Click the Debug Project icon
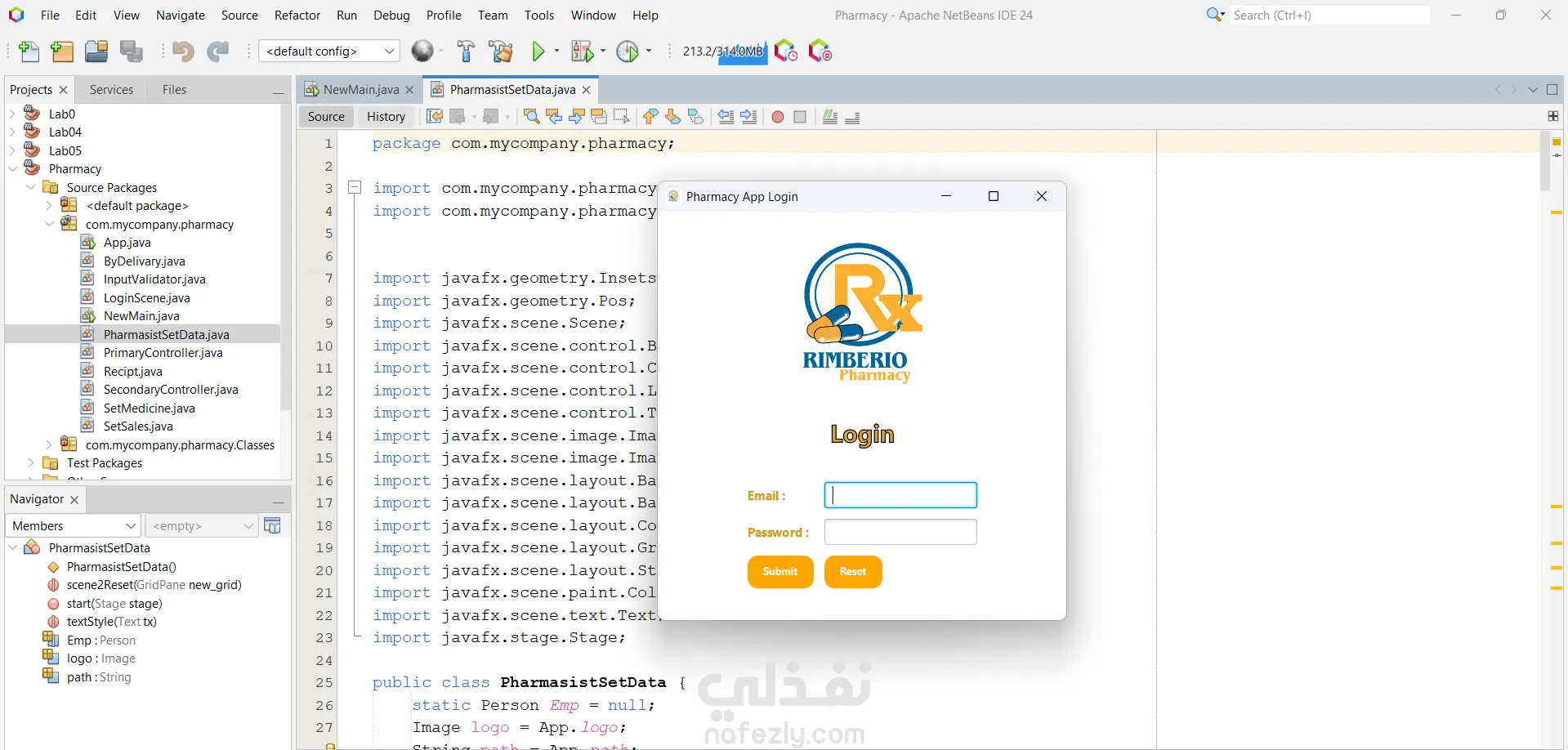This screenshot has width=1568, height=750. [582, 51]
